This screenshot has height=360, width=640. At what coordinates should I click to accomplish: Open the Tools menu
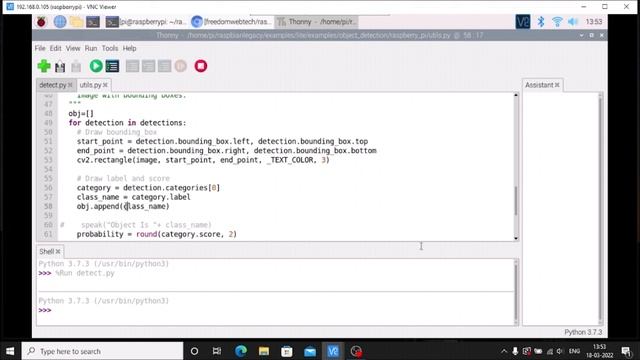(110, 48)
